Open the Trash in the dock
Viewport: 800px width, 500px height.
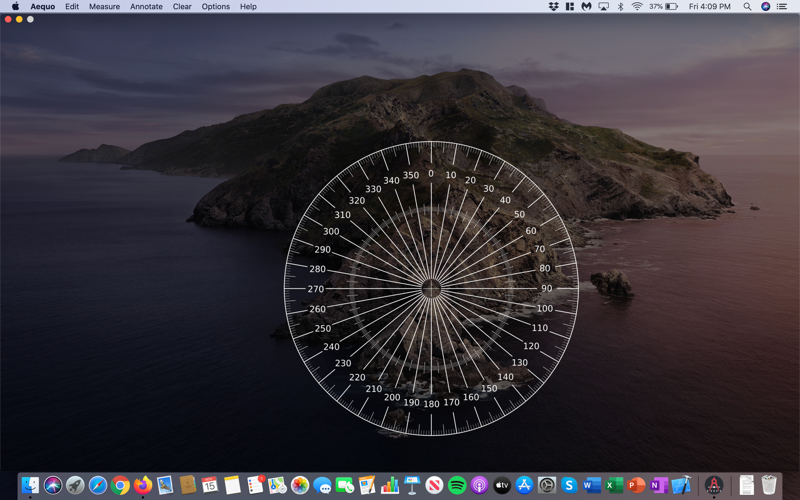(x=769, y=486)
